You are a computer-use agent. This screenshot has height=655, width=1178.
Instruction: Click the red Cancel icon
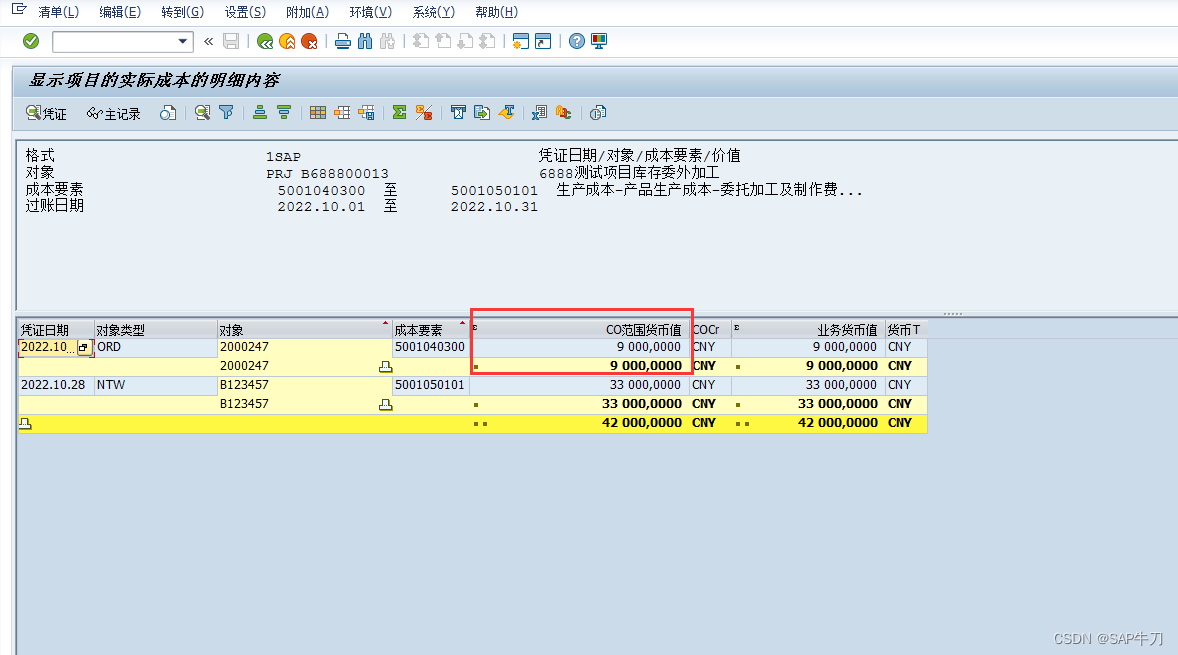pyautogui.click(x=309, y=41)
